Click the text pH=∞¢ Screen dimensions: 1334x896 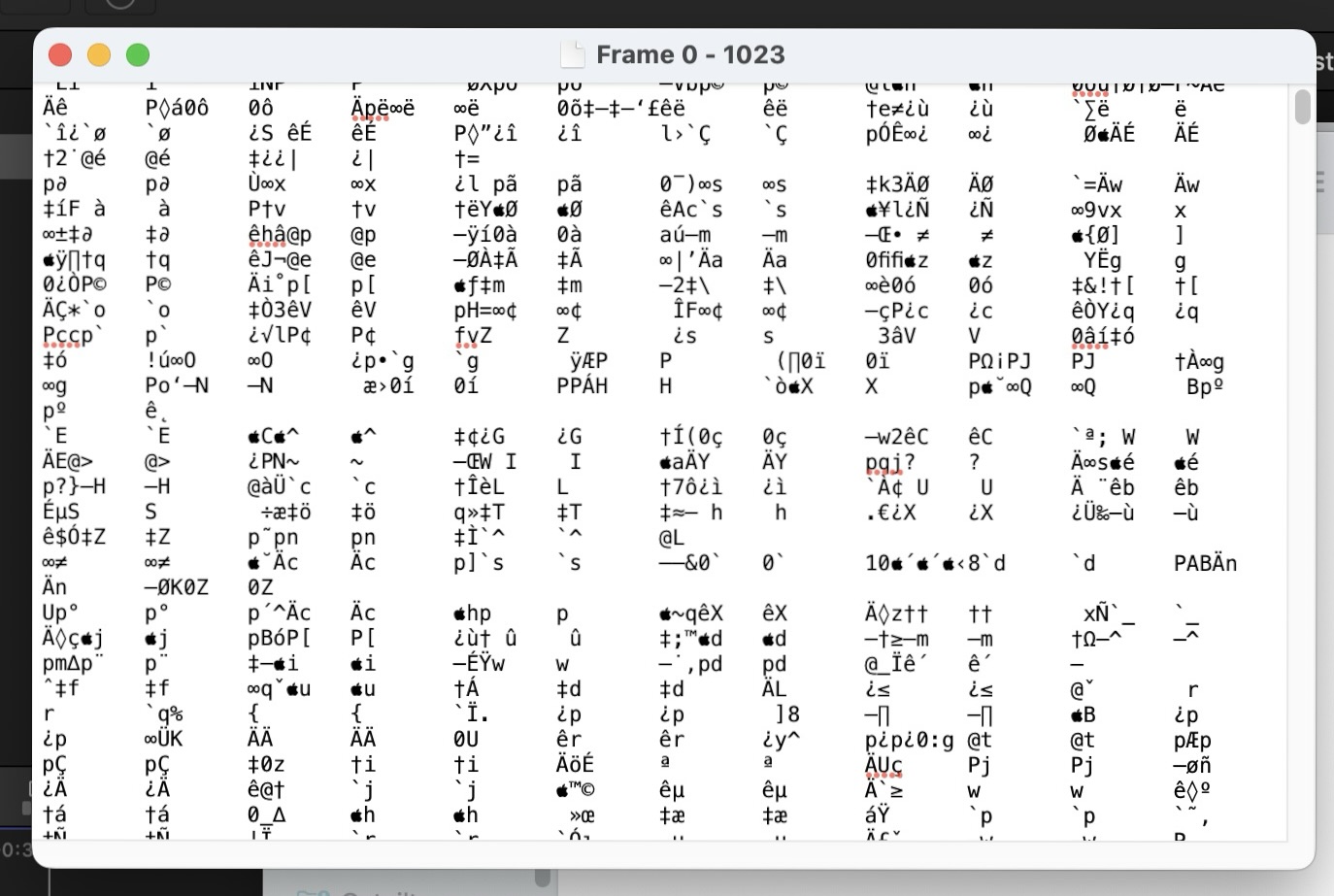pyautogui.click(x=485, y=311)
